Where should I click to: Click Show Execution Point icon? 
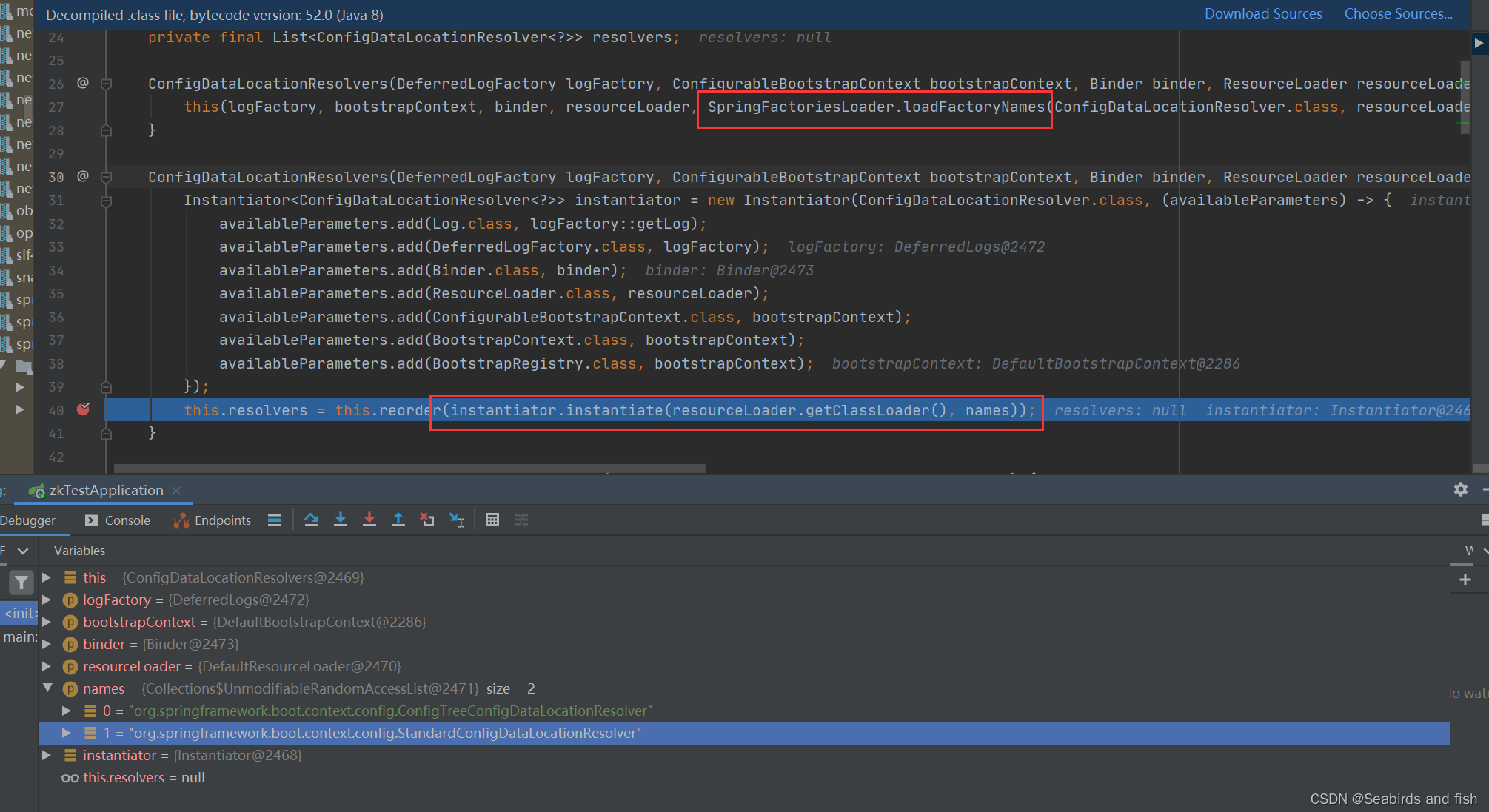tap(275, 520)
